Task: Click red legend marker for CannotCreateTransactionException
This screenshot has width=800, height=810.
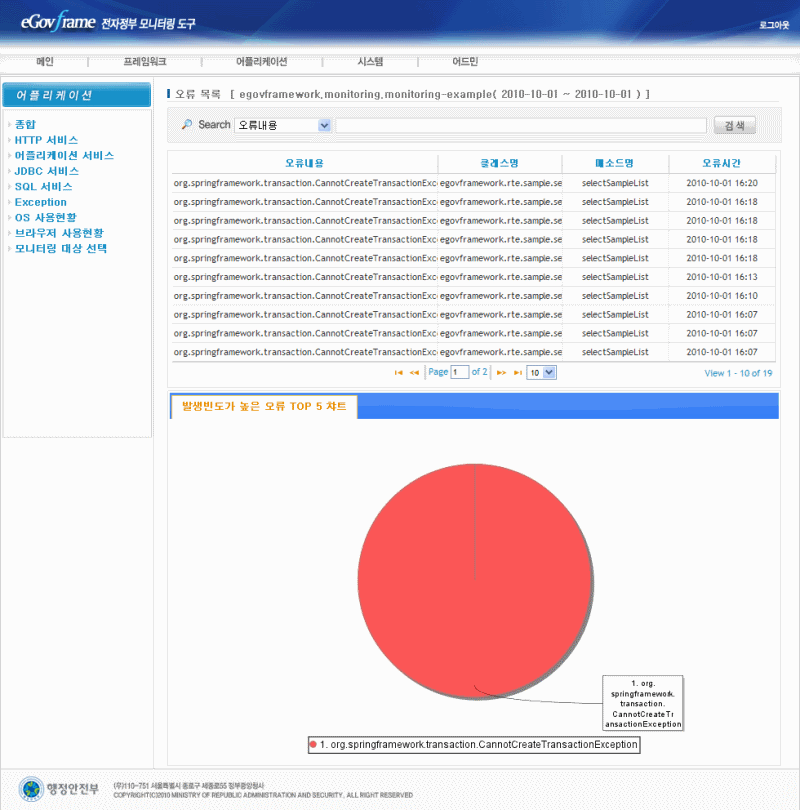Action: [x=313, y=745]
